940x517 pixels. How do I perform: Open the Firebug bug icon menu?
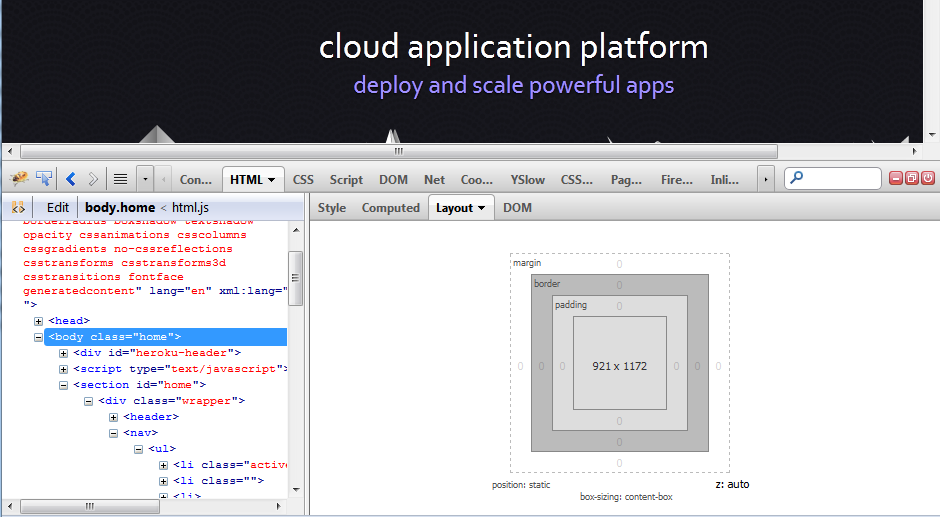point(19,178)
